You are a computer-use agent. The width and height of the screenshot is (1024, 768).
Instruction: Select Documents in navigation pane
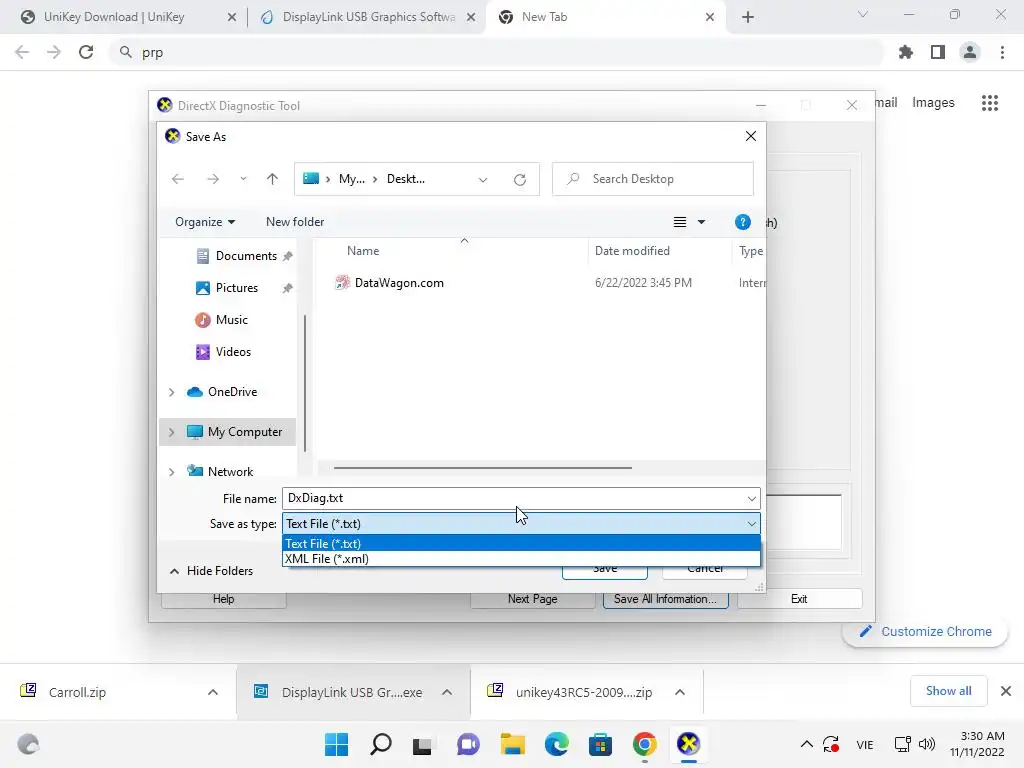click(x=245, y=256)
